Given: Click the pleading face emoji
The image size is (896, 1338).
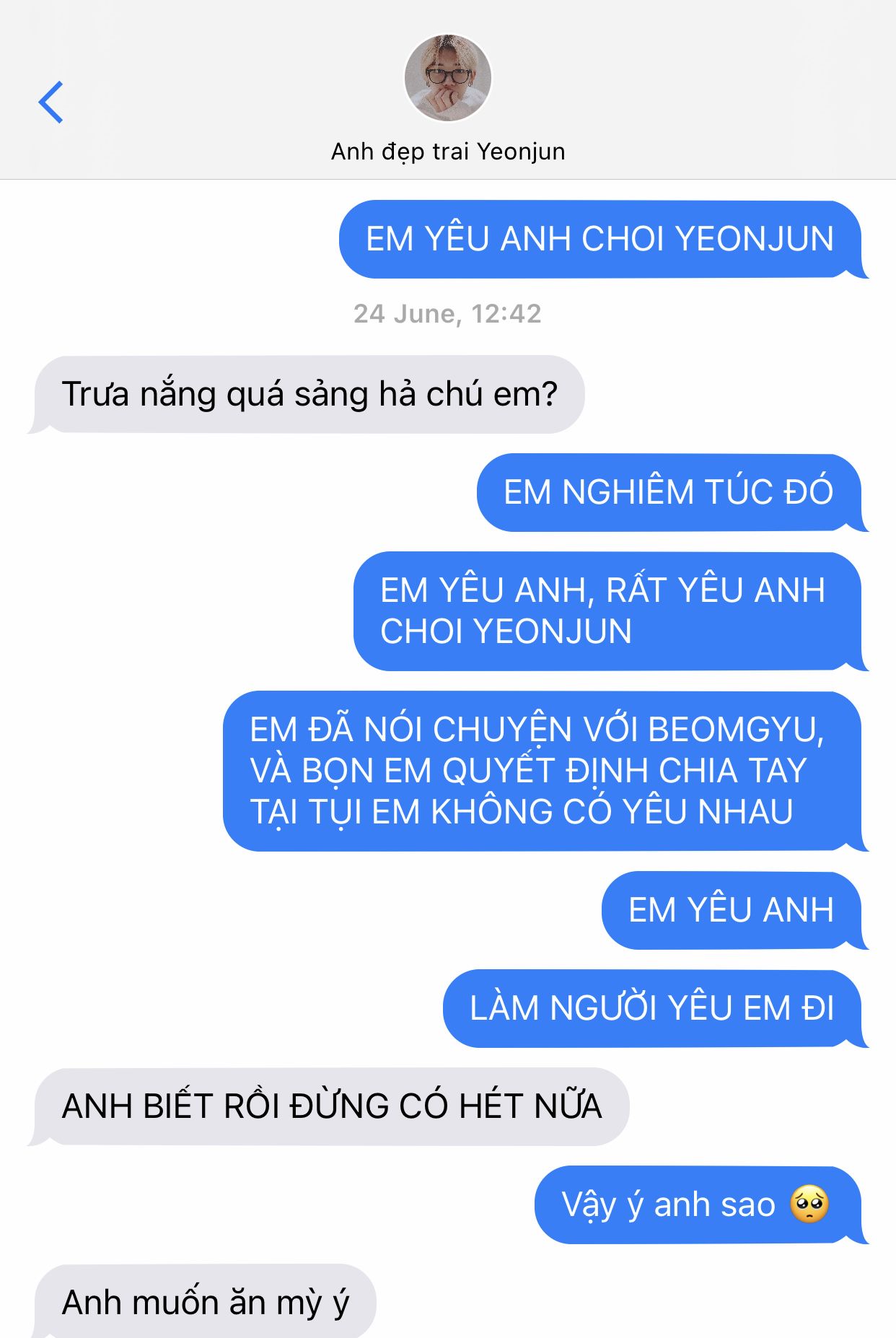Looking at the screenshot, I should point(809,1204).
